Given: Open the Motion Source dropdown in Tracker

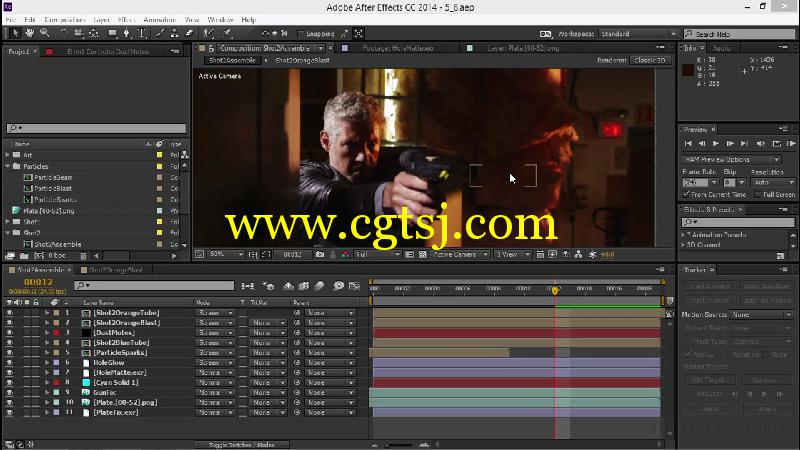Looking at the screenshot, I should click(x=761, y=315).
